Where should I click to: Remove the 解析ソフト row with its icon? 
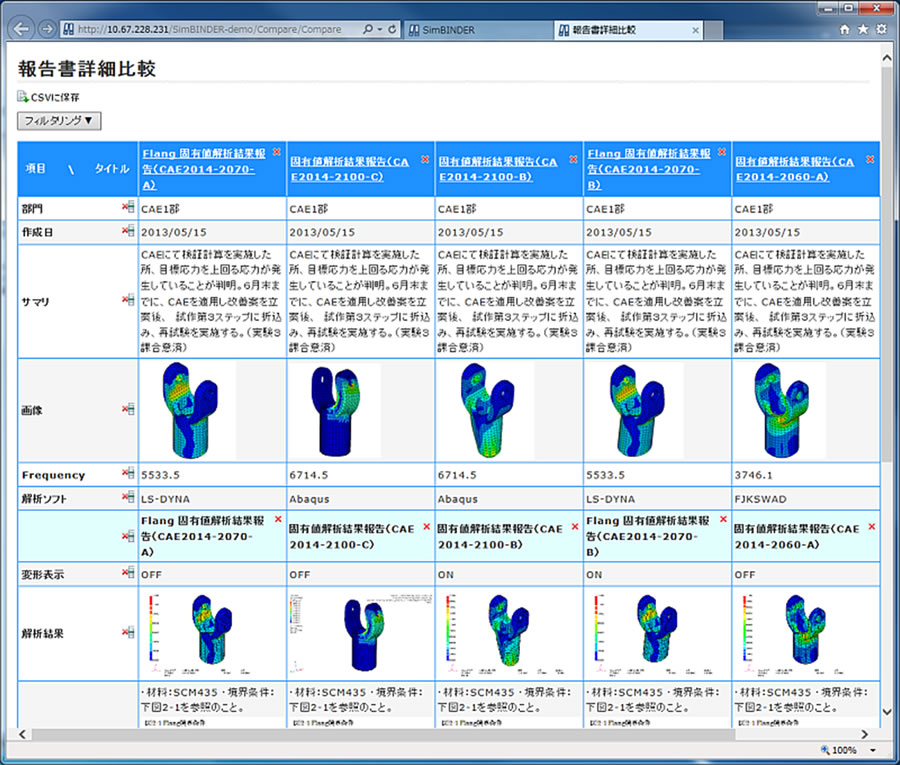[x=127, y=497]
